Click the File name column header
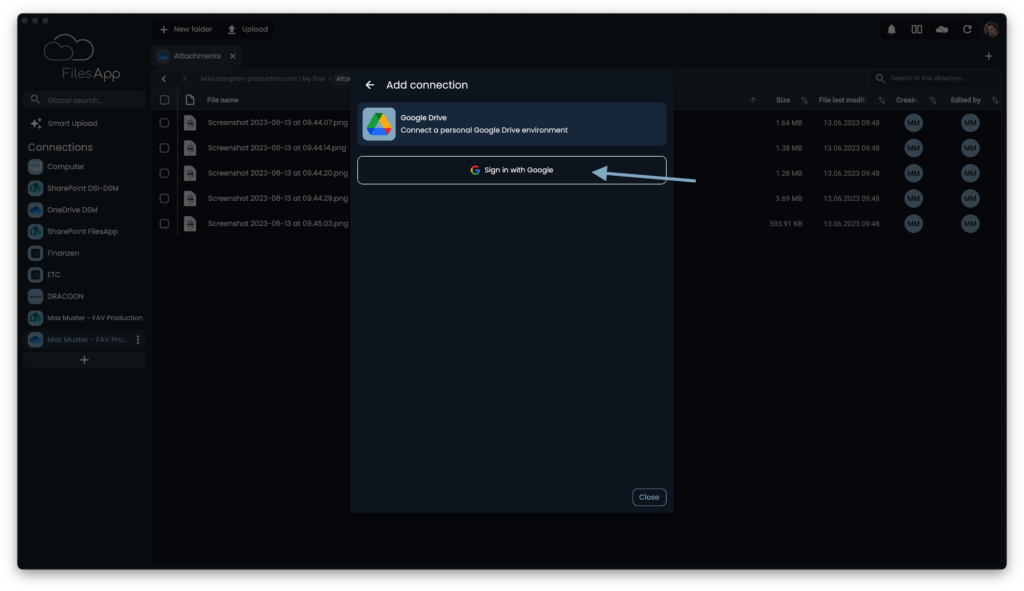 tap(223, 100)
